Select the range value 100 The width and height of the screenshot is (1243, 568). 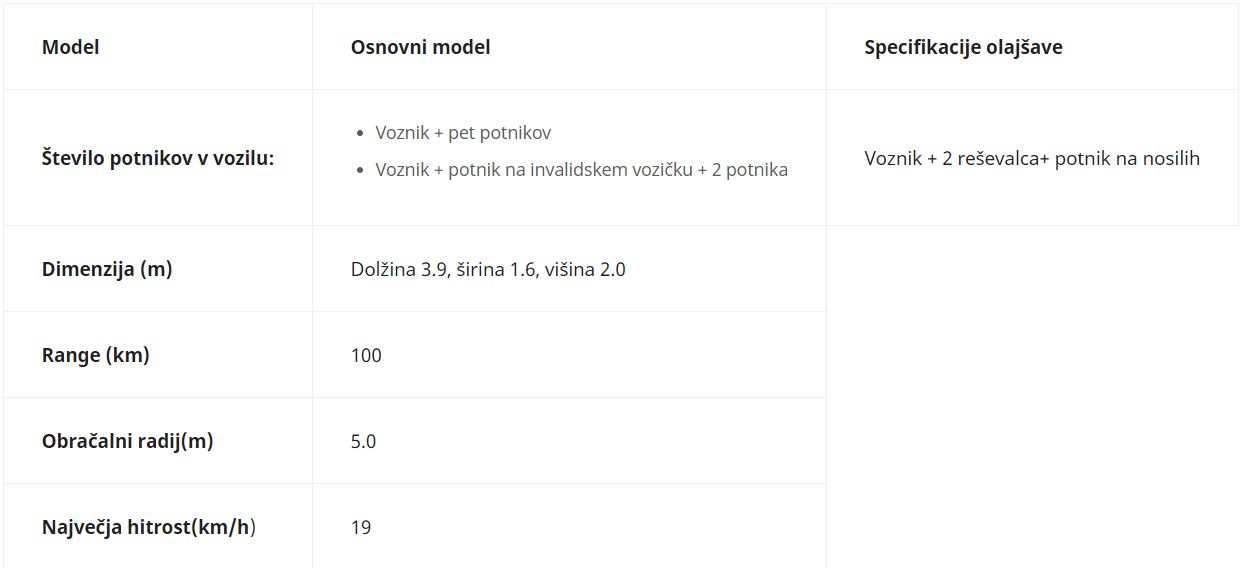(366, 355)
